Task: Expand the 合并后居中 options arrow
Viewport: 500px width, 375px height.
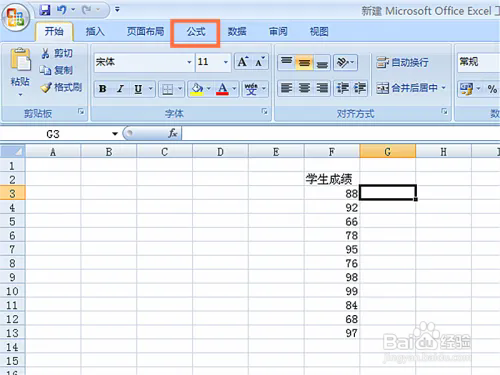Action: (444, 88)
